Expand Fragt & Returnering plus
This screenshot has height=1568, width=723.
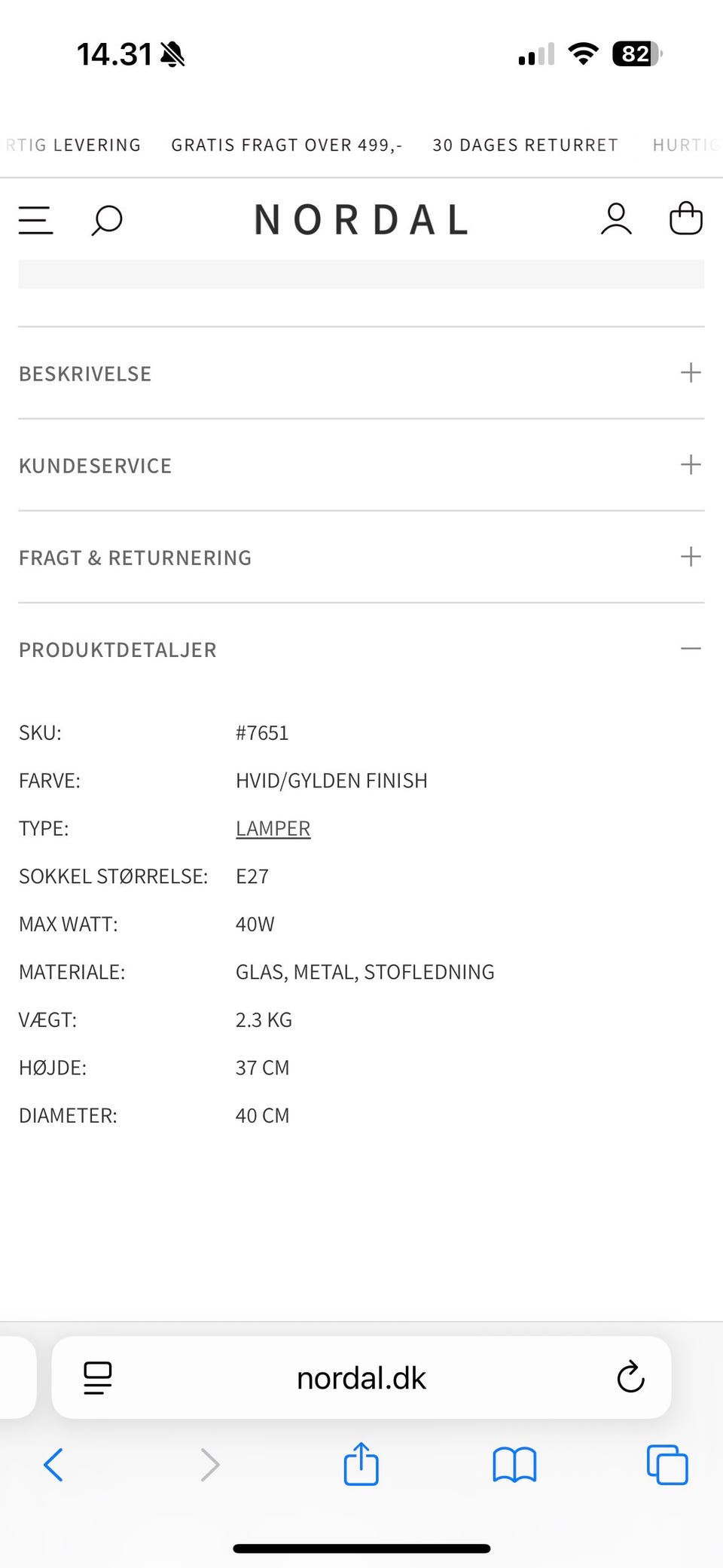690,557
